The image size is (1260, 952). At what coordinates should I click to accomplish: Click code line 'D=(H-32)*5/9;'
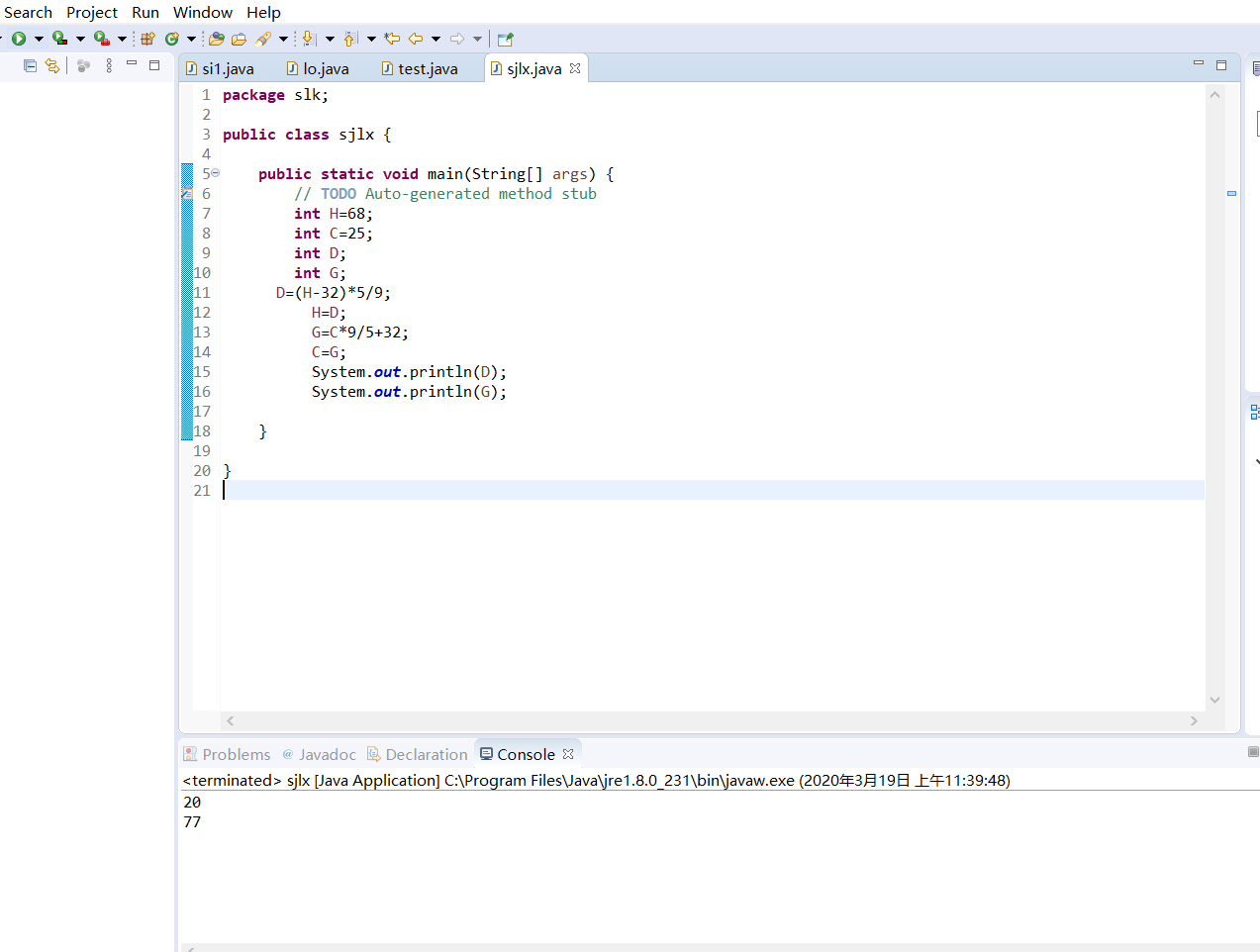[334, 293]
